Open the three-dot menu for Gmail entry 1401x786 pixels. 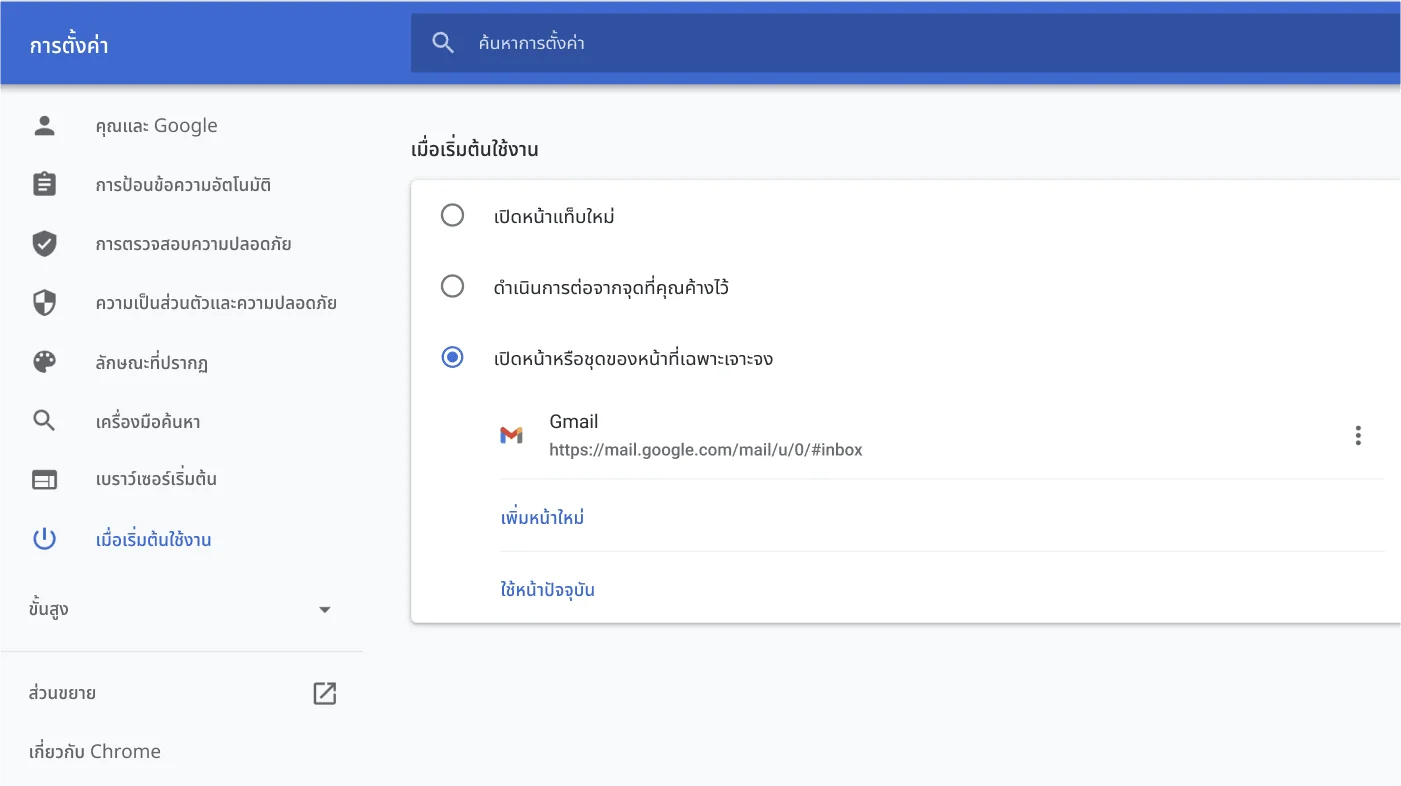[1358, 434]
